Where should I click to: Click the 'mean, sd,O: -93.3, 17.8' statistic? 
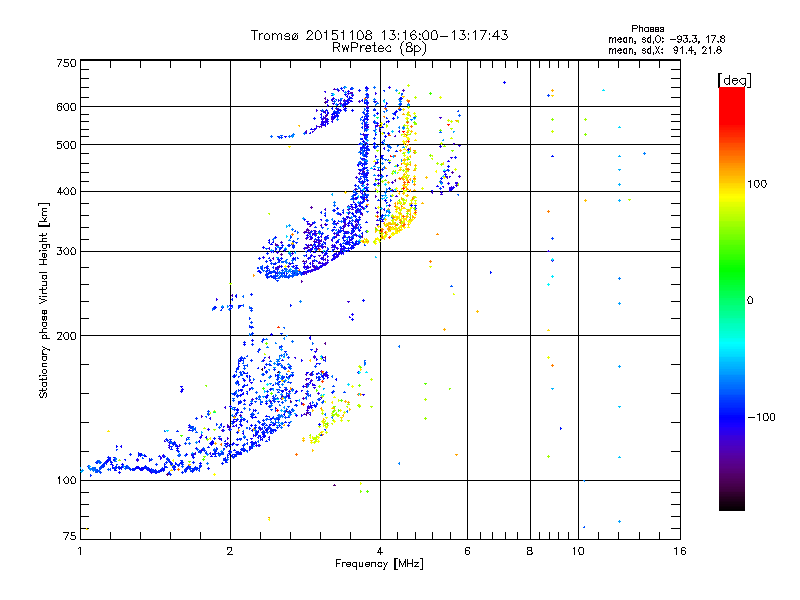pyautogui.click(x=666, y=39)
